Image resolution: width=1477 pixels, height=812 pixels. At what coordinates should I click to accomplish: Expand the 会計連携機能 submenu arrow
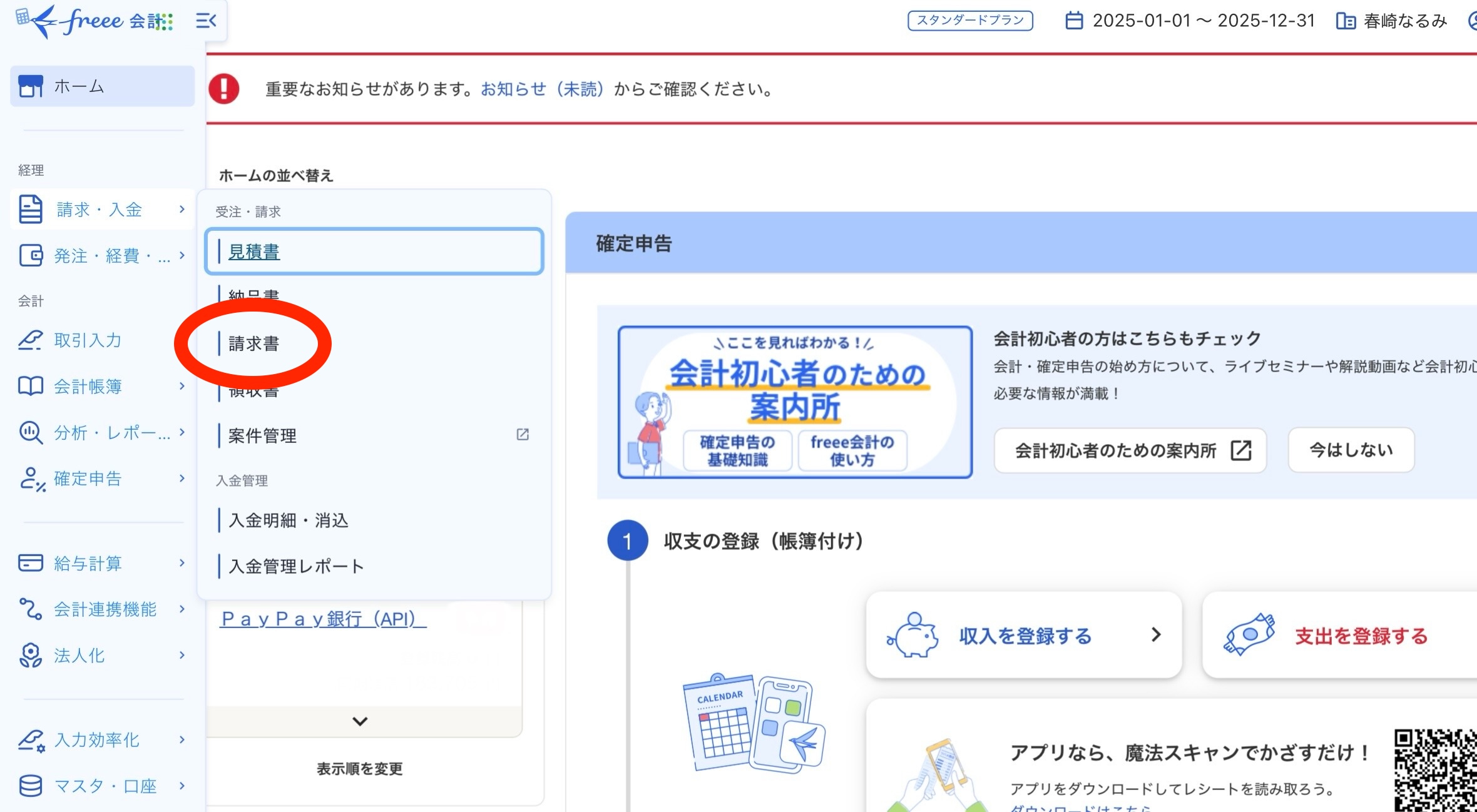click(x=182, y=609)
